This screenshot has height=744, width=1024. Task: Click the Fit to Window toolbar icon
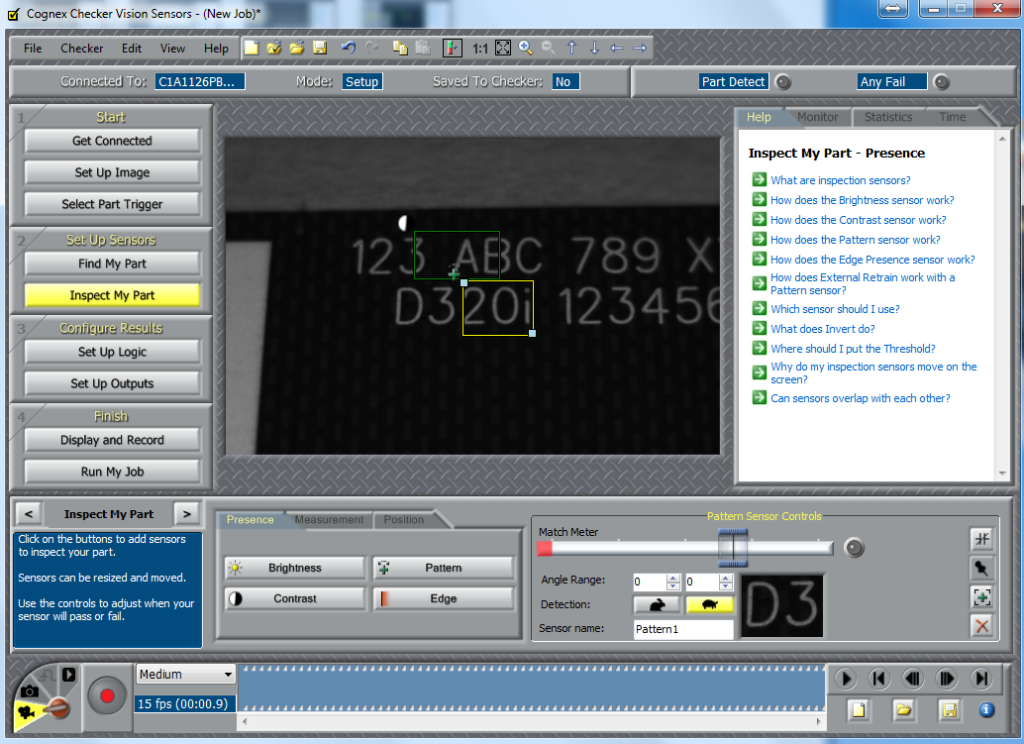coord(503,48)
